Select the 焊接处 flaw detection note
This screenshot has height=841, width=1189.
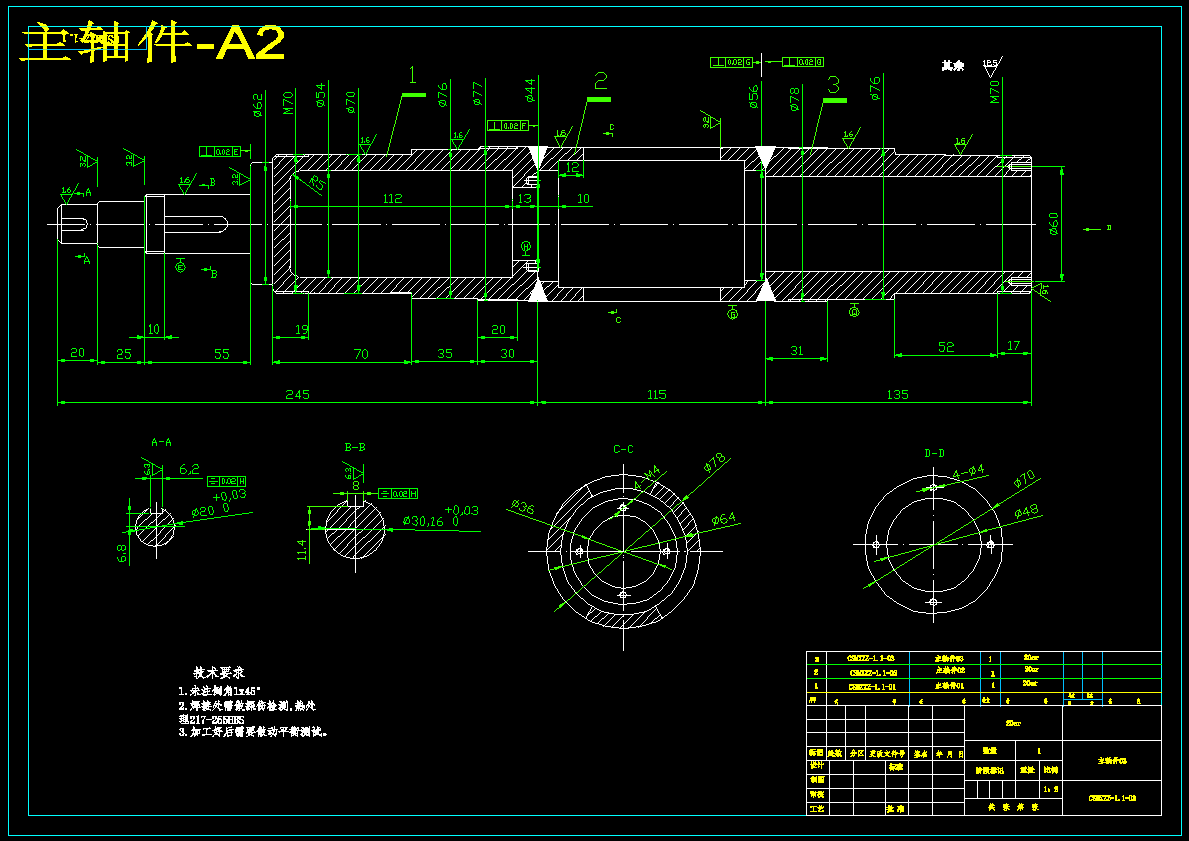(247, 712)
